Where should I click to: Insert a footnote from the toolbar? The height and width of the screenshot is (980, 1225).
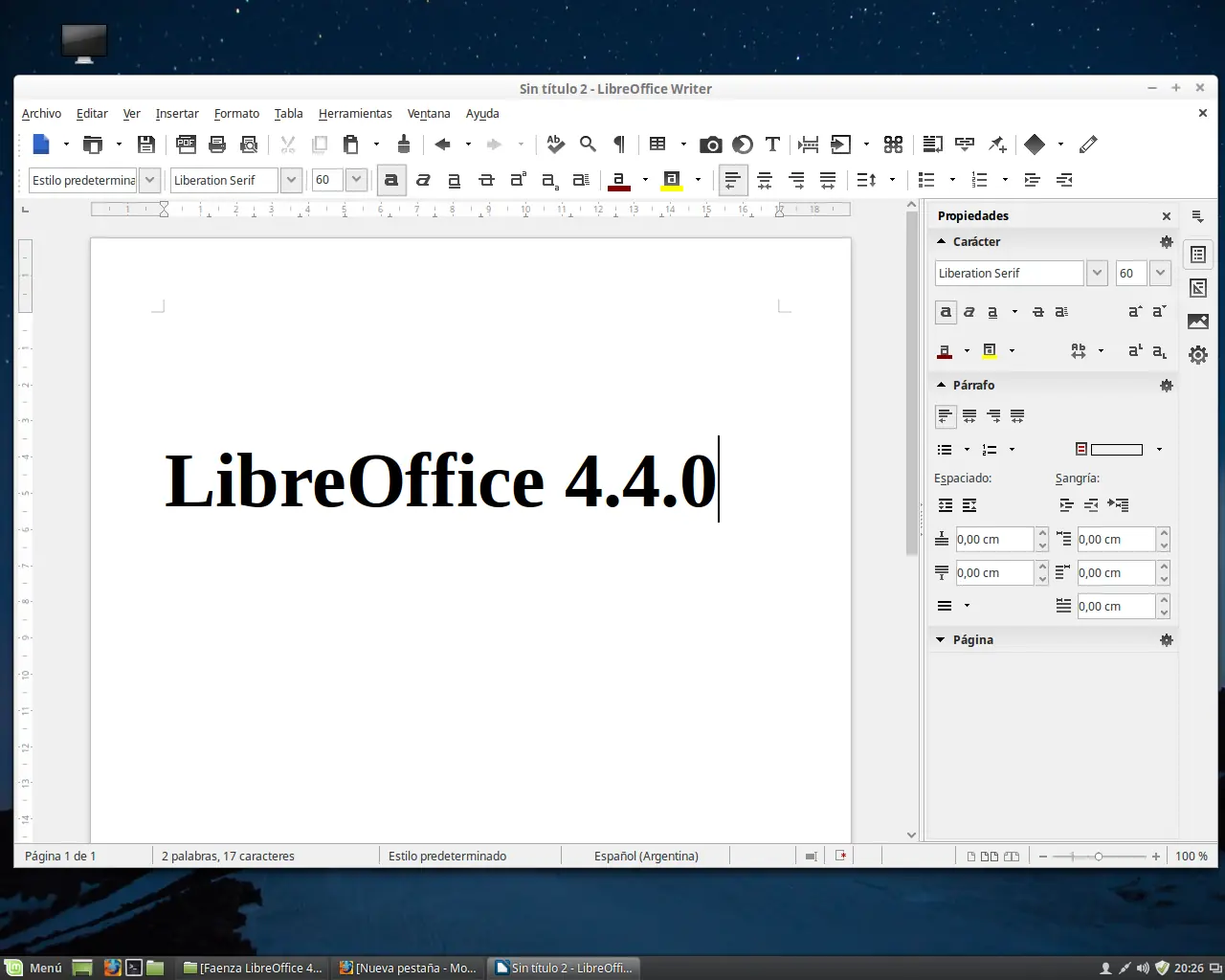pyautogui.click(x=932, y=145)
